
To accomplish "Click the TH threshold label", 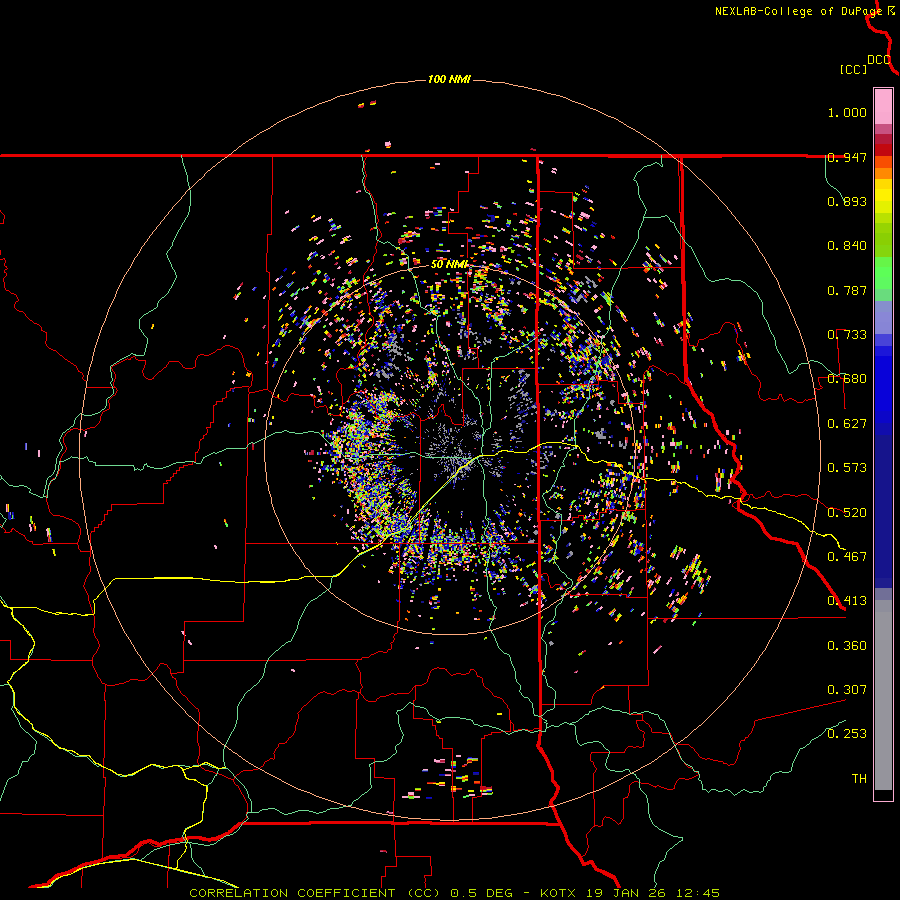I will click(859, 779).
